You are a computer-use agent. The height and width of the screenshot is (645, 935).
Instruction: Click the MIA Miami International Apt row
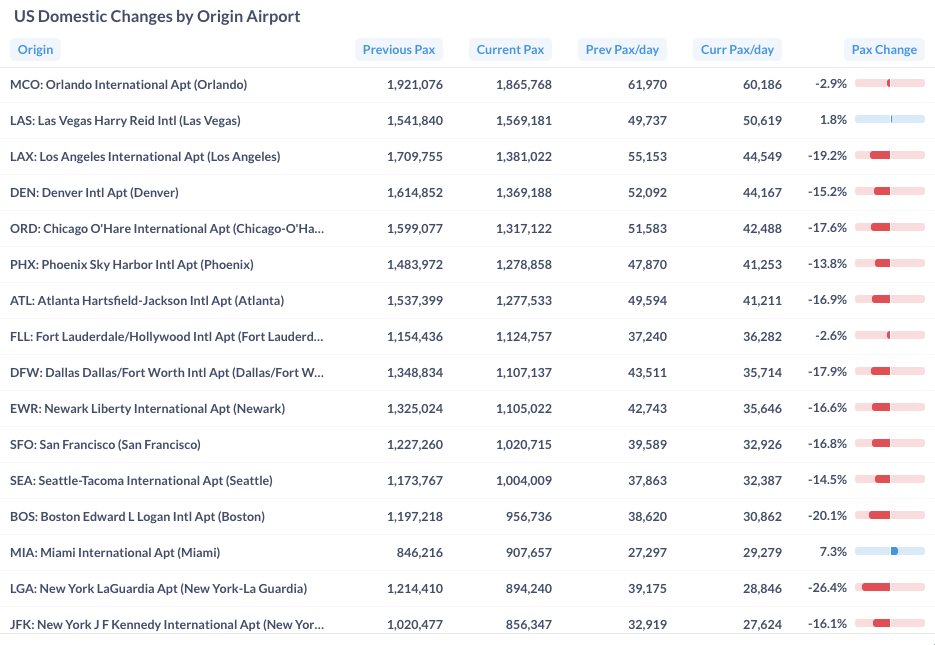click(115, 553)
